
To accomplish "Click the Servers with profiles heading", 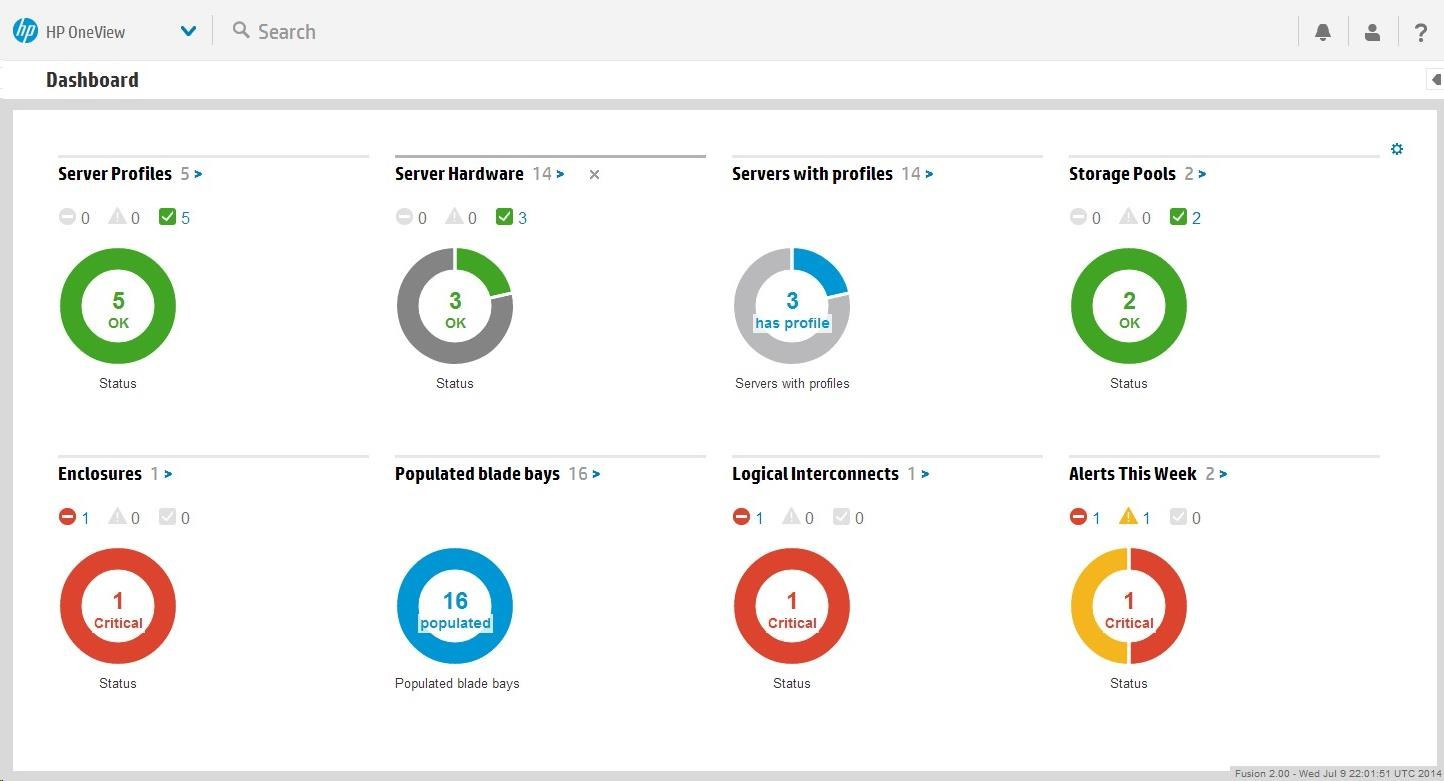I will click(x=812, y=174).
